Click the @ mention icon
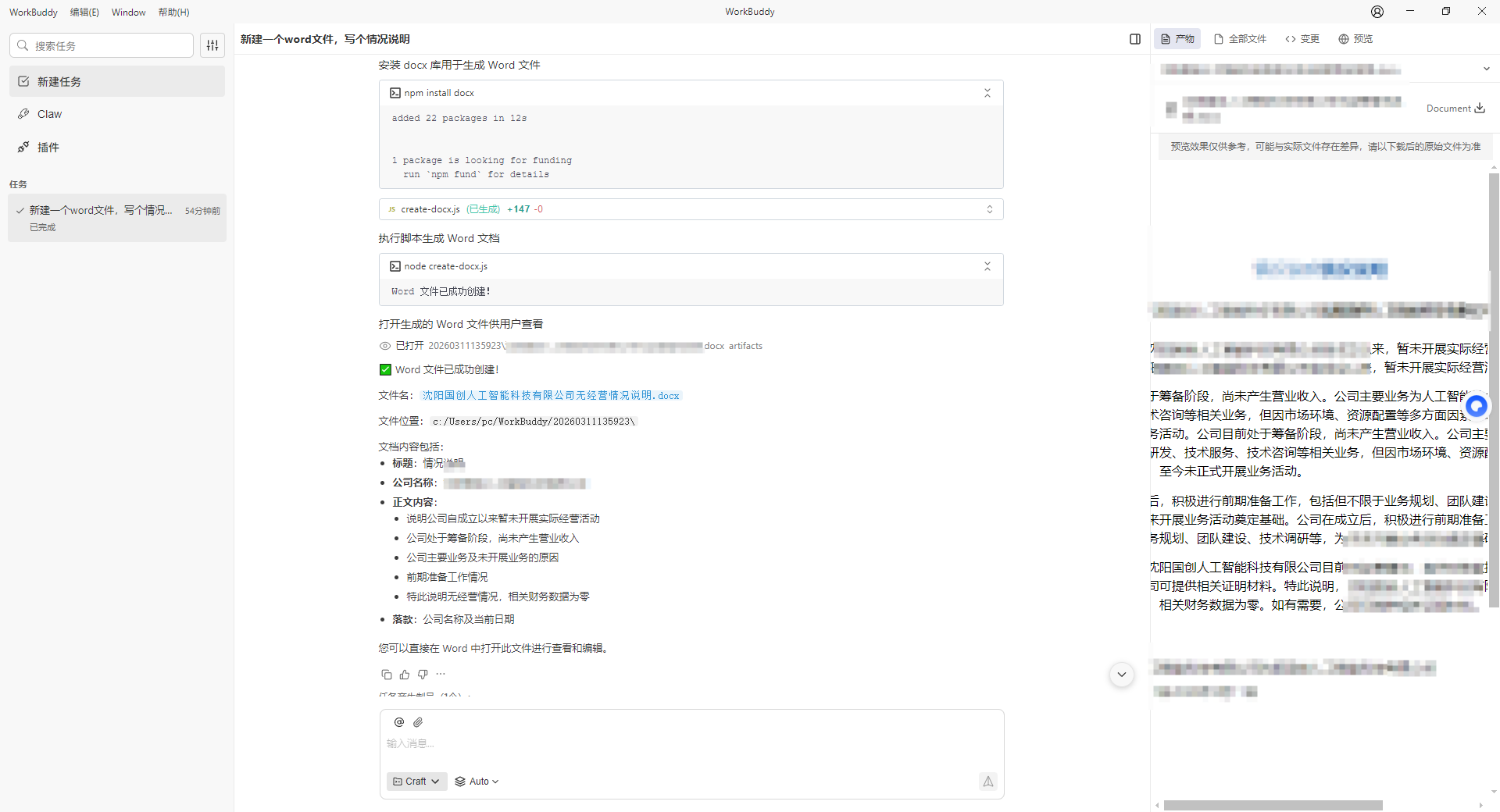The width and height of the screenshot is (1500, 812). [399, 722]
